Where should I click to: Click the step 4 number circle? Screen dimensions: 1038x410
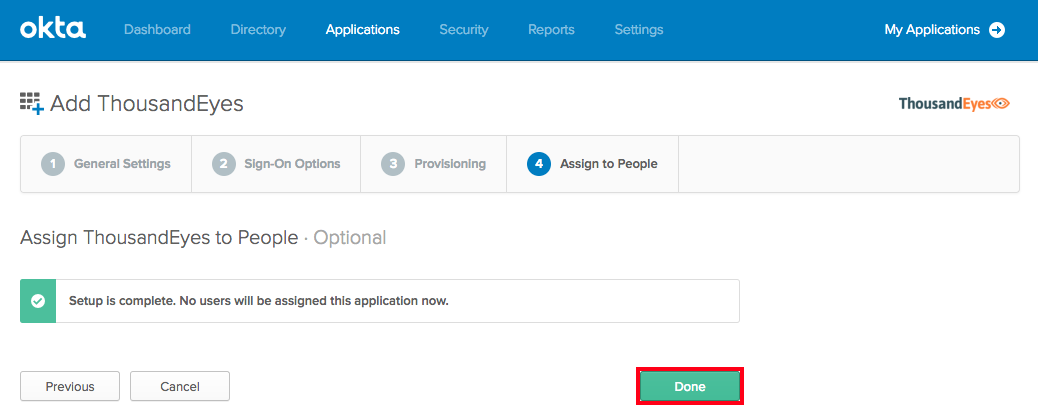tap(539, 164)
